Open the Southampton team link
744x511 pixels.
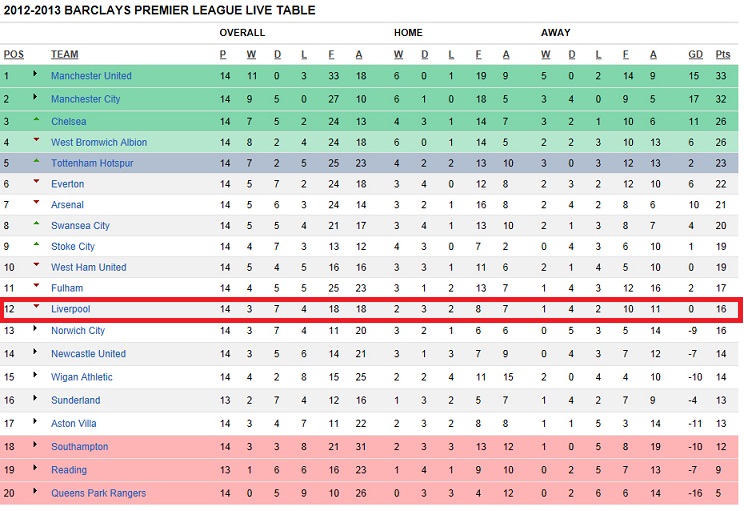[80, 446]
